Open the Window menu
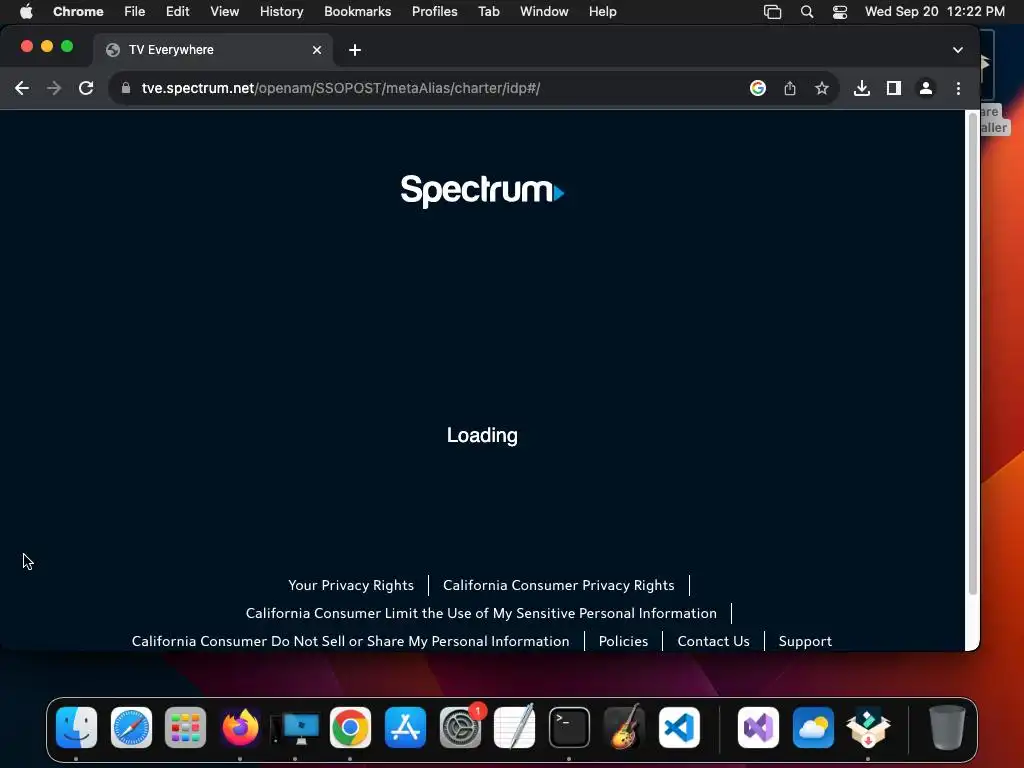This screenshot has width=1024, height=768. (544, 11)
